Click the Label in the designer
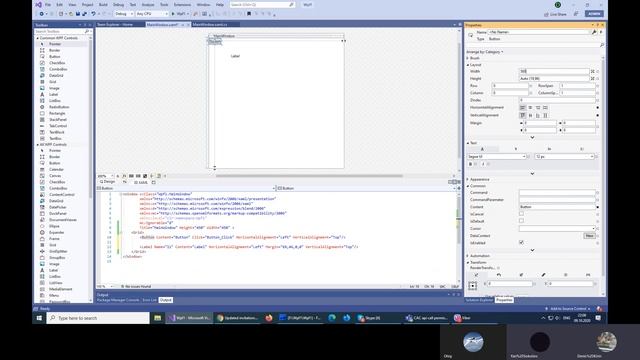Image resolution: width=640 pixels, height=360 pixels. 235,56
